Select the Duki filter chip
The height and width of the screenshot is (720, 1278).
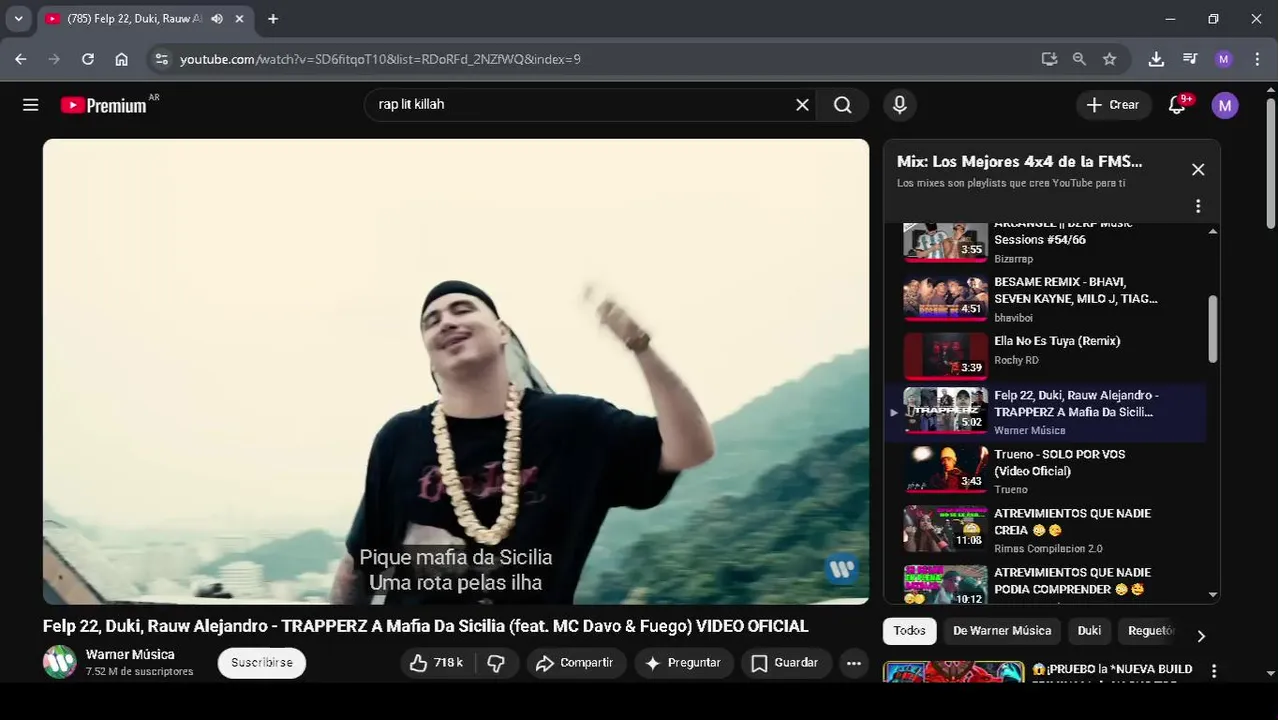click(x=1089, y=631)
